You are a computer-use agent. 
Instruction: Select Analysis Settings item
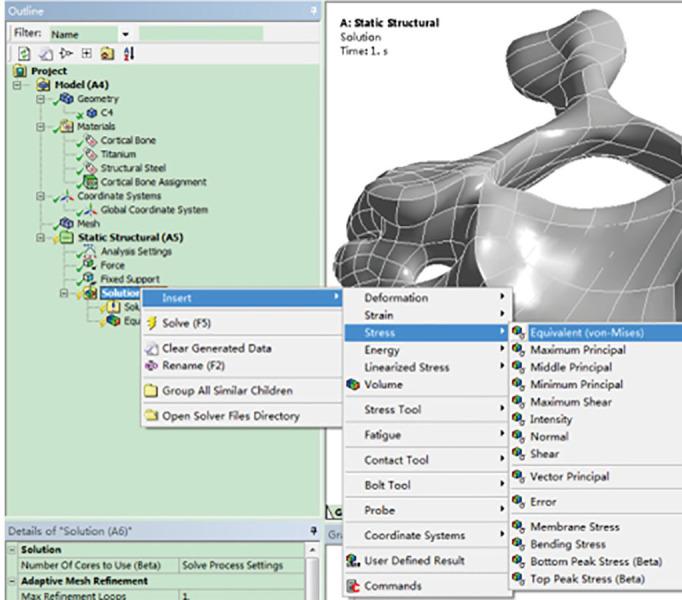pos(136,251)
